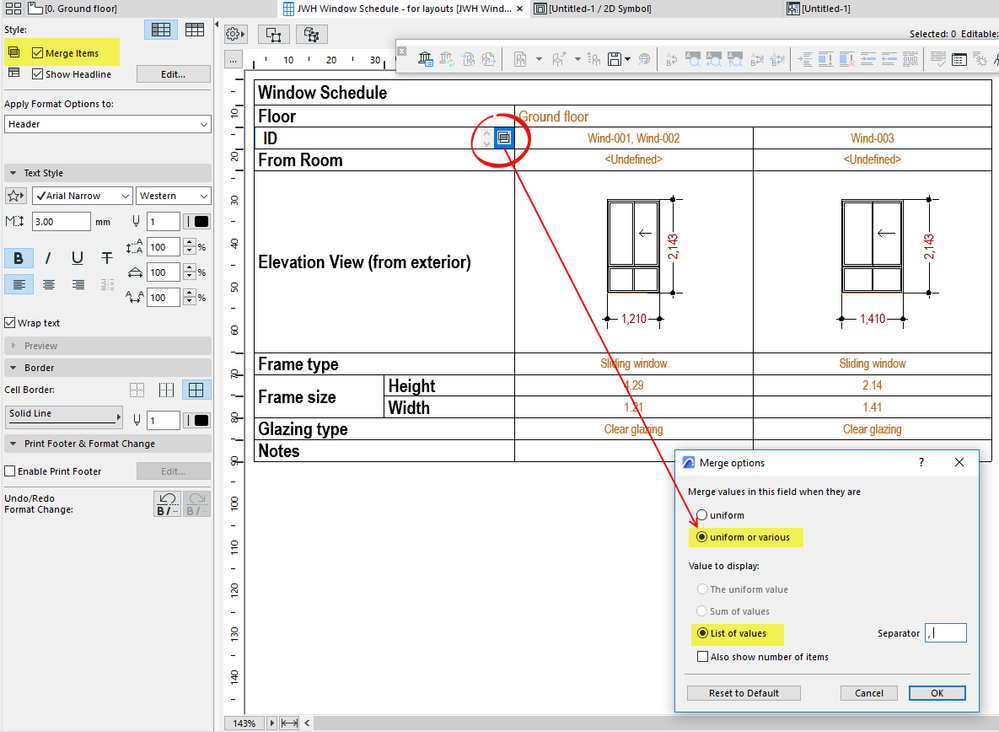Open scheme settings gear icon
Viewport: 999px width, 732px height.
(x=234, y=35)
